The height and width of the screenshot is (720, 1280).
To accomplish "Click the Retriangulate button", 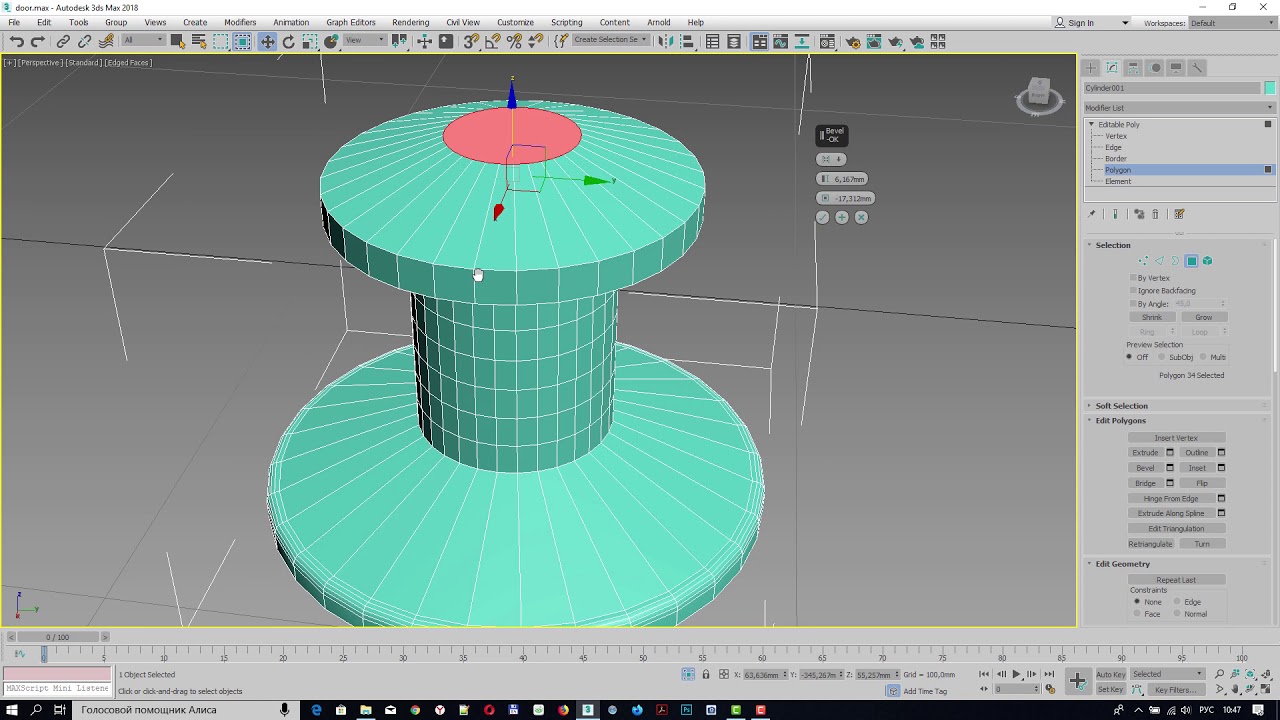I will (x=1150, y=544).
